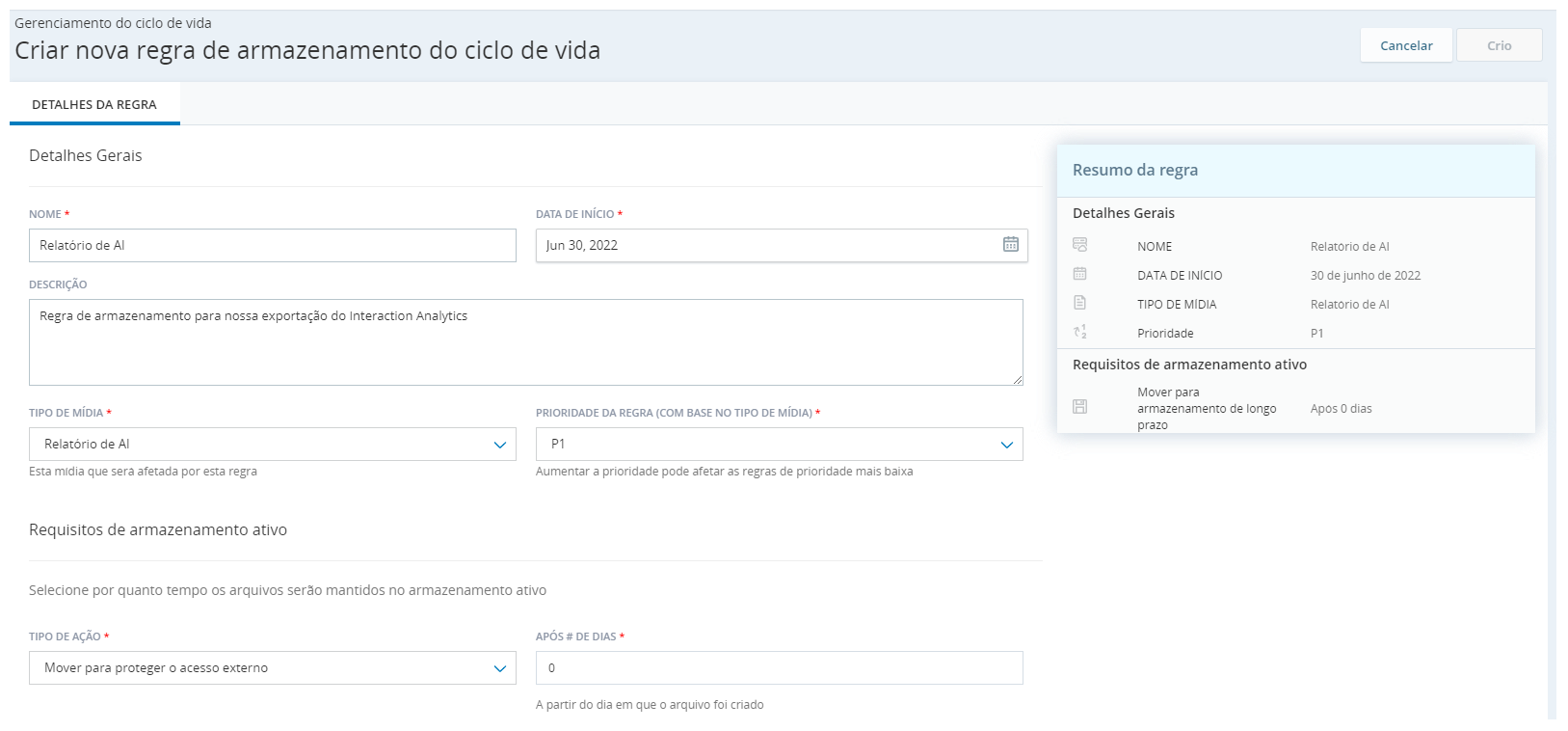Click 'Selecione por quanto tempo' instruction text

[287, 590]
